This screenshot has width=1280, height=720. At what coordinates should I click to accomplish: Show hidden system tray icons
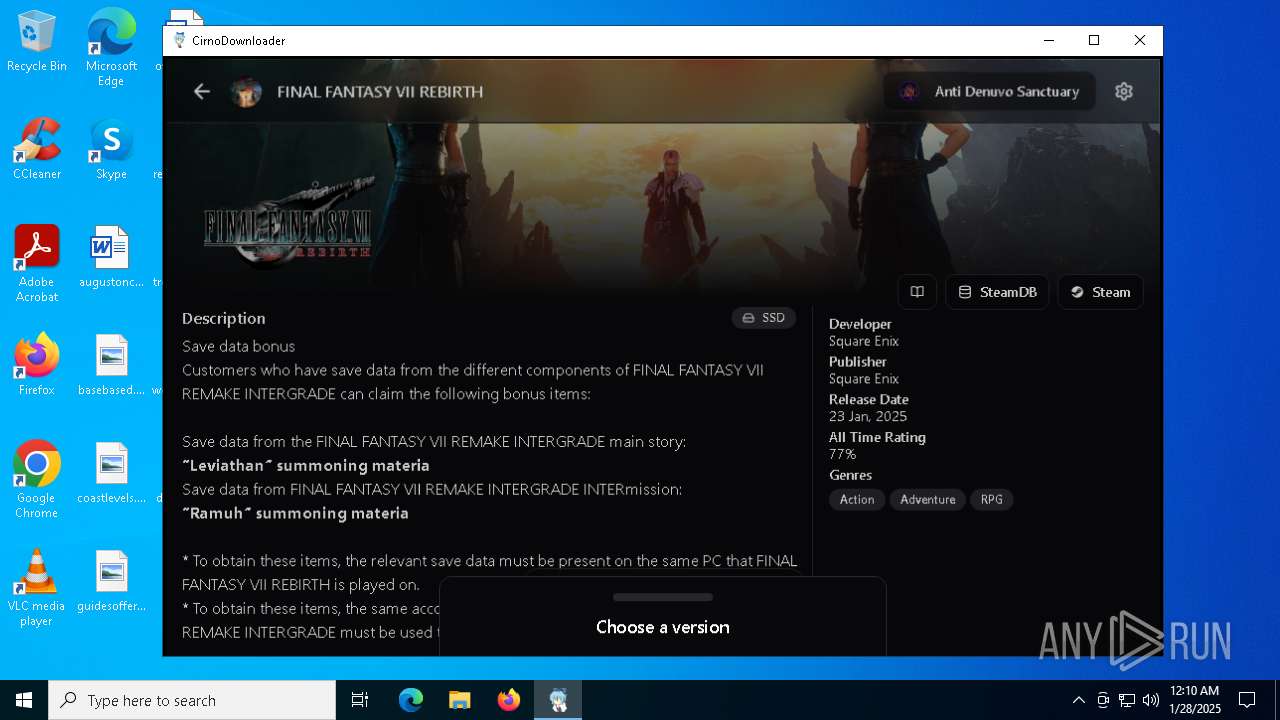click(1078, 700)
